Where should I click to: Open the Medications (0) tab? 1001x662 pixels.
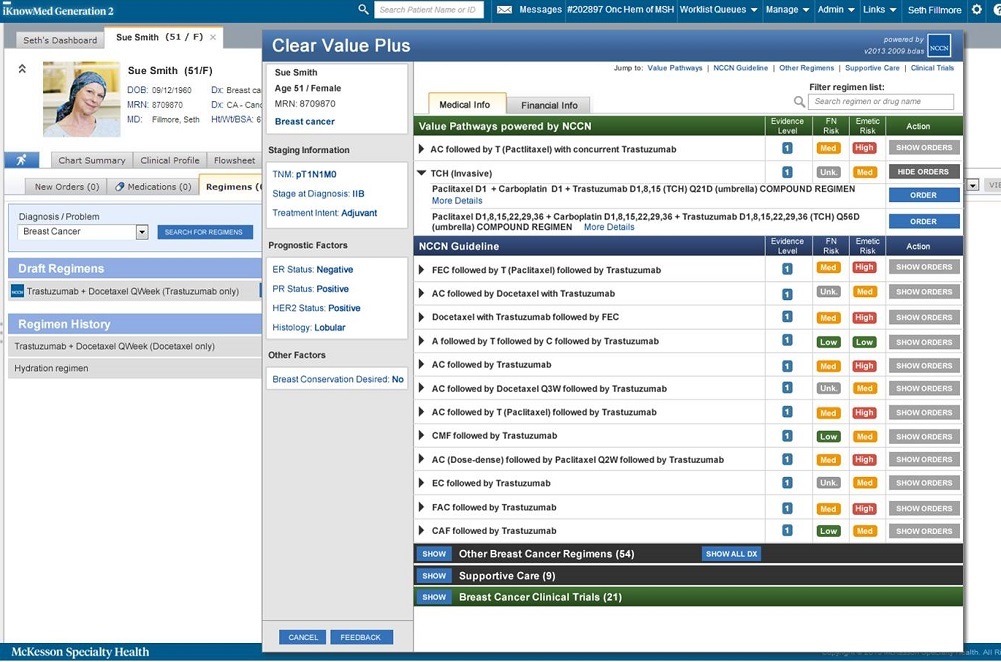tap(153, 186)
